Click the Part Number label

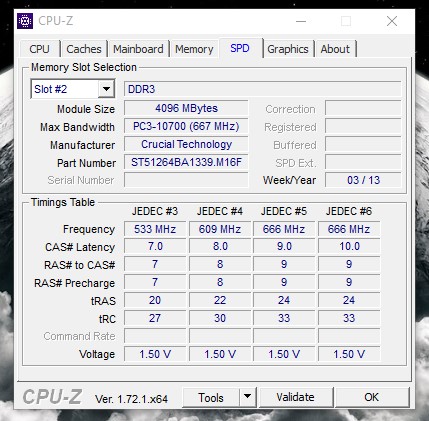pyautogui.click(x=86, y=163)
